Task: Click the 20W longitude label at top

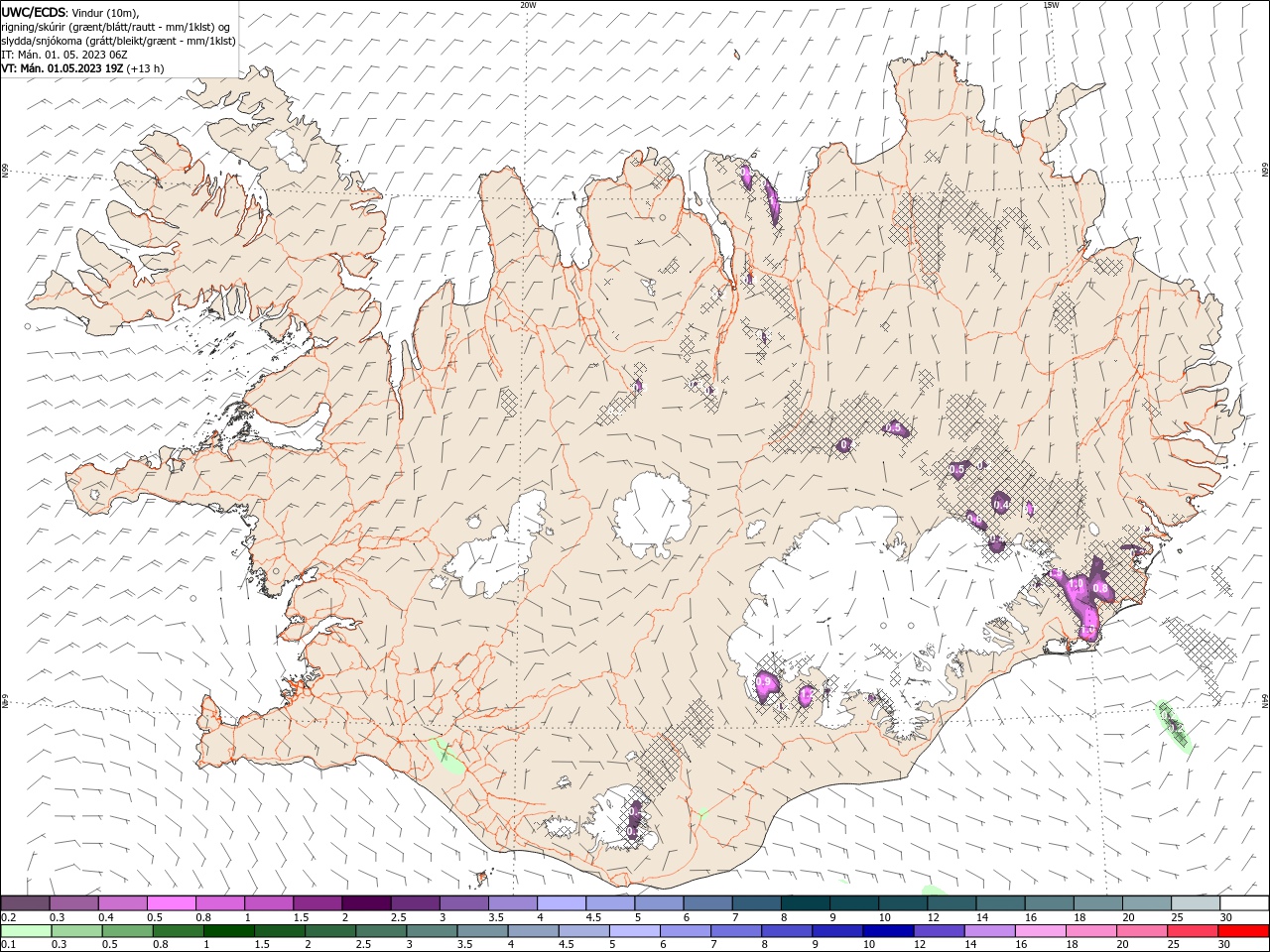Action: [x=528, y=5]
